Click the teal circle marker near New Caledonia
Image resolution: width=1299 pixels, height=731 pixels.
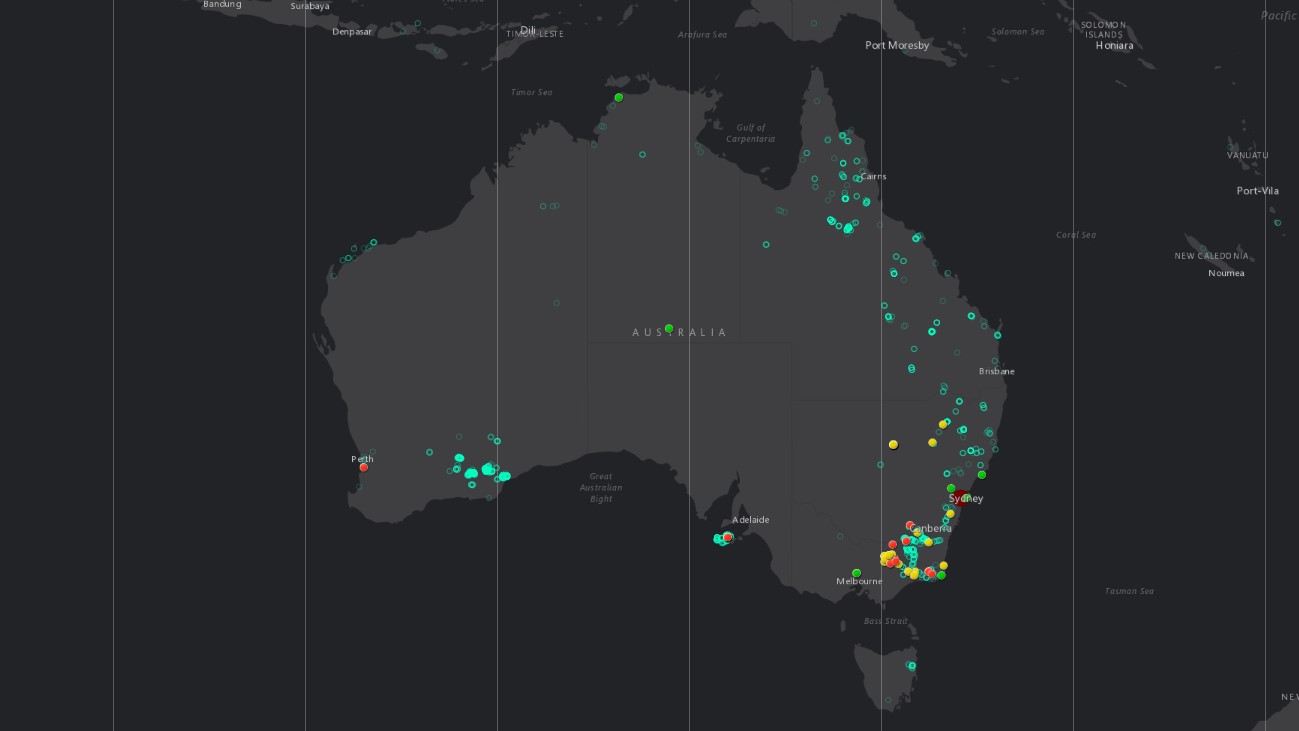pyautogui.click(x=1277, y=223)
